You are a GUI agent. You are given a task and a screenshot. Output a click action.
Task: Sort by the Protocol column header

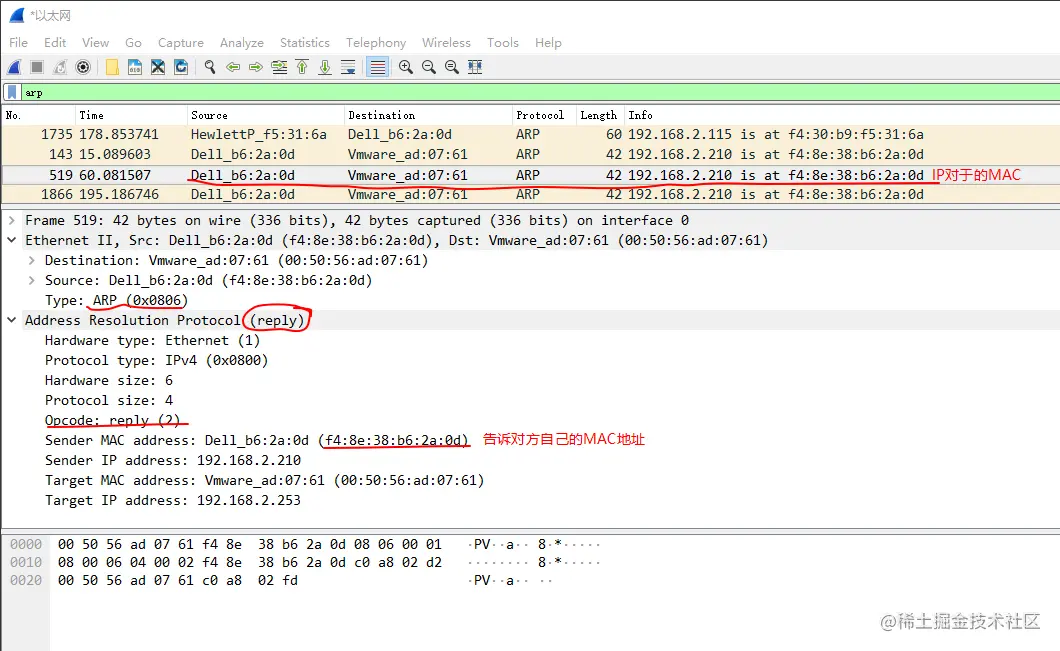coord(544,116)
